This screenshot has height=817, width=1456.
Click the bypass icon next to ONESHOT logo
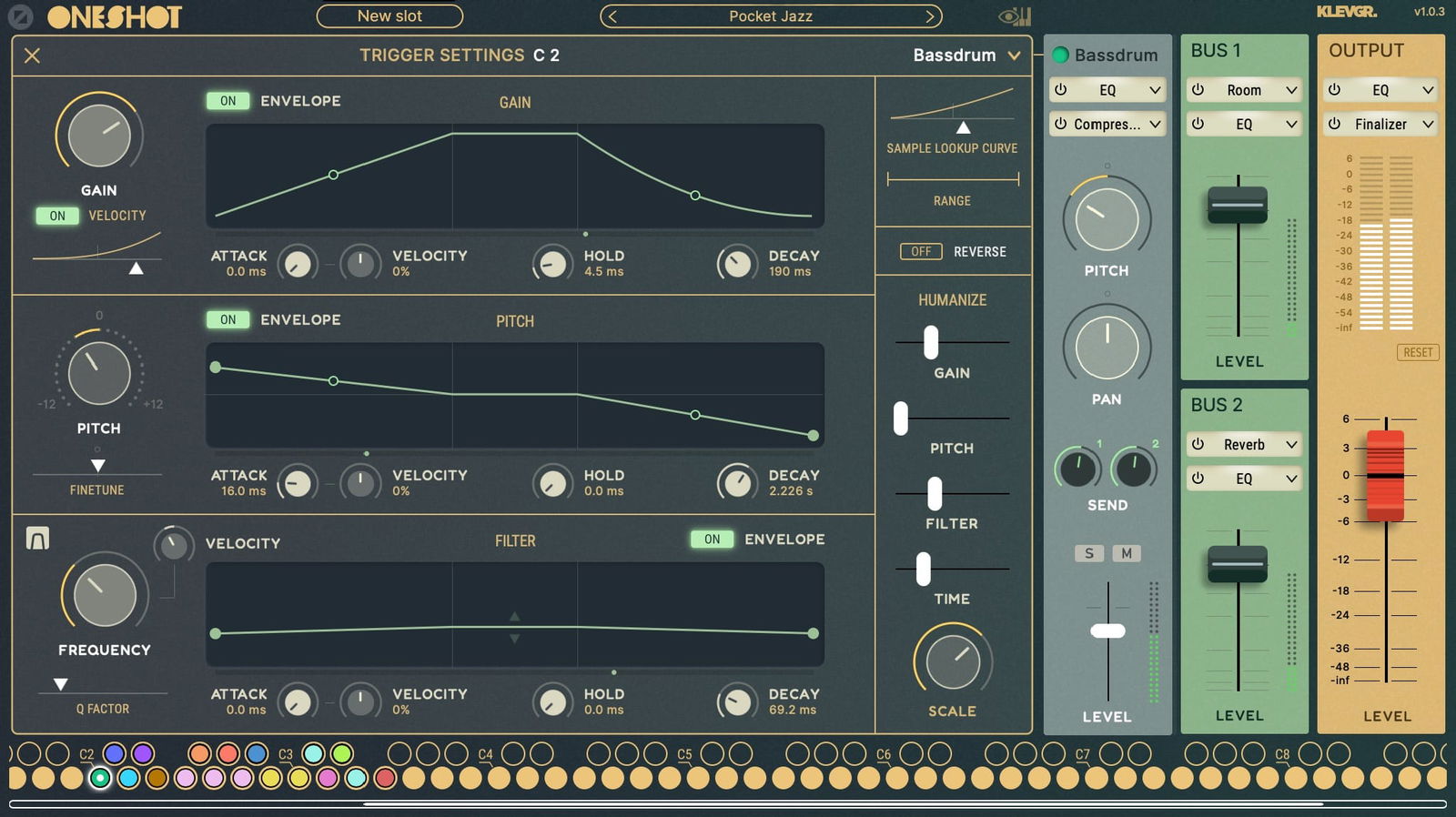[x=20, y=16]
